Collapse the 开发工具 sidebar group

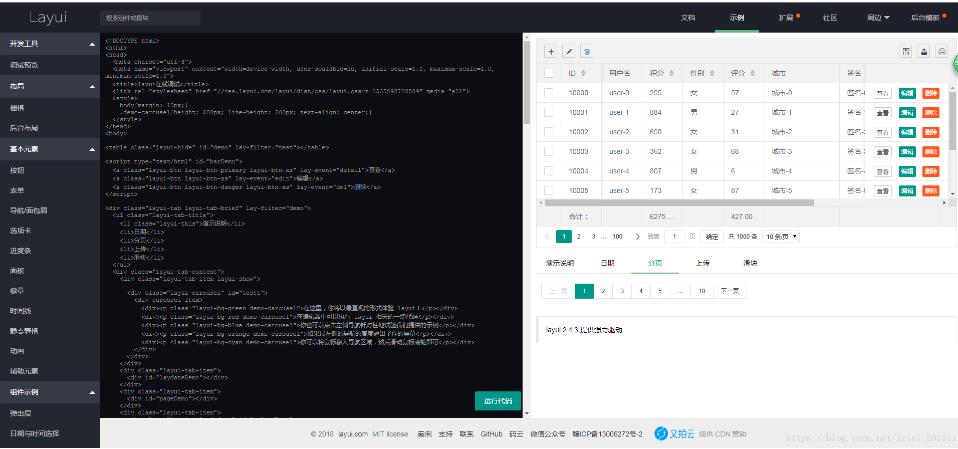[x=49, y=44]
